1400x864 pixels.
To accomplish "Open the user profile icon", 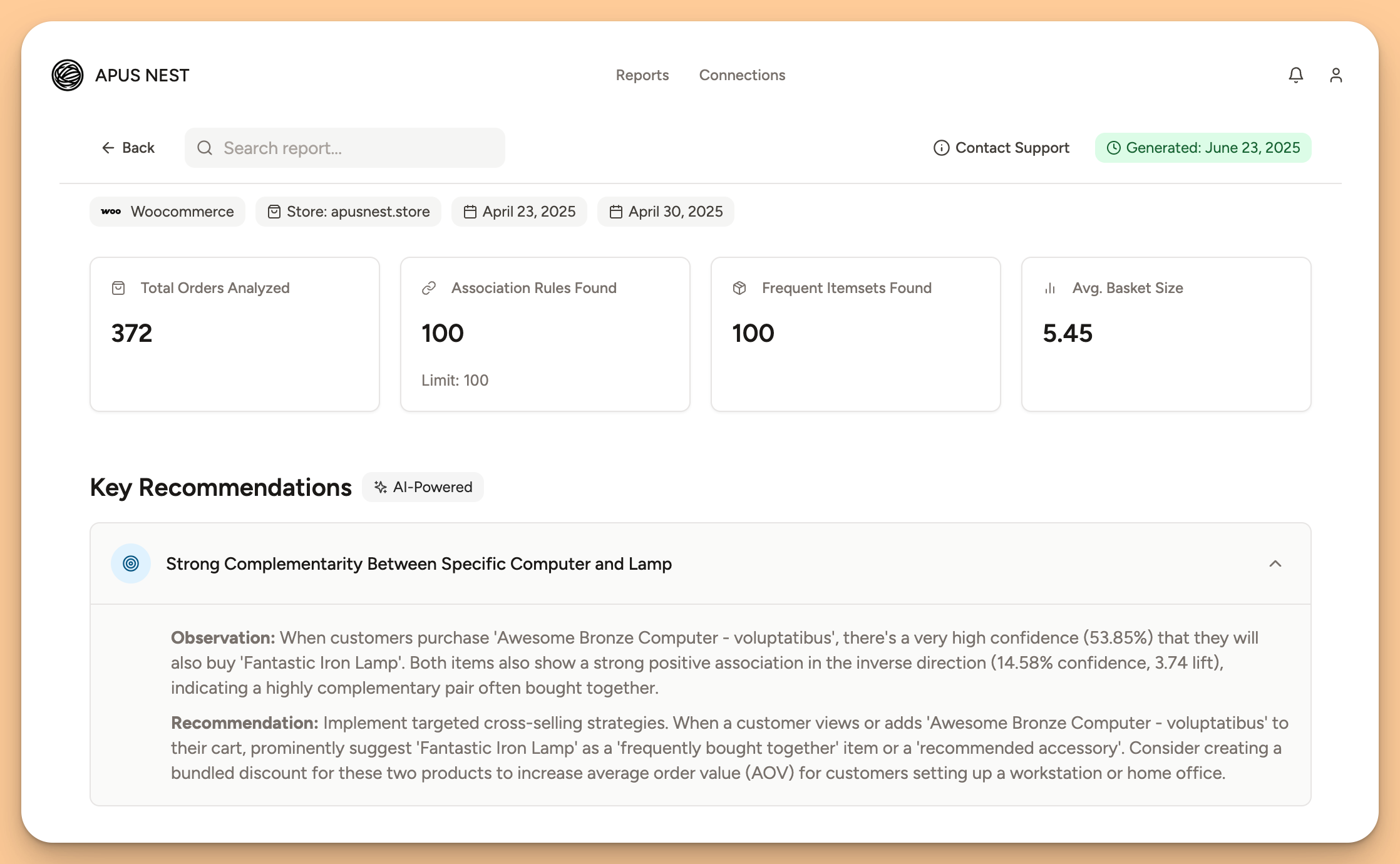I will click(x=1336, y=75).
